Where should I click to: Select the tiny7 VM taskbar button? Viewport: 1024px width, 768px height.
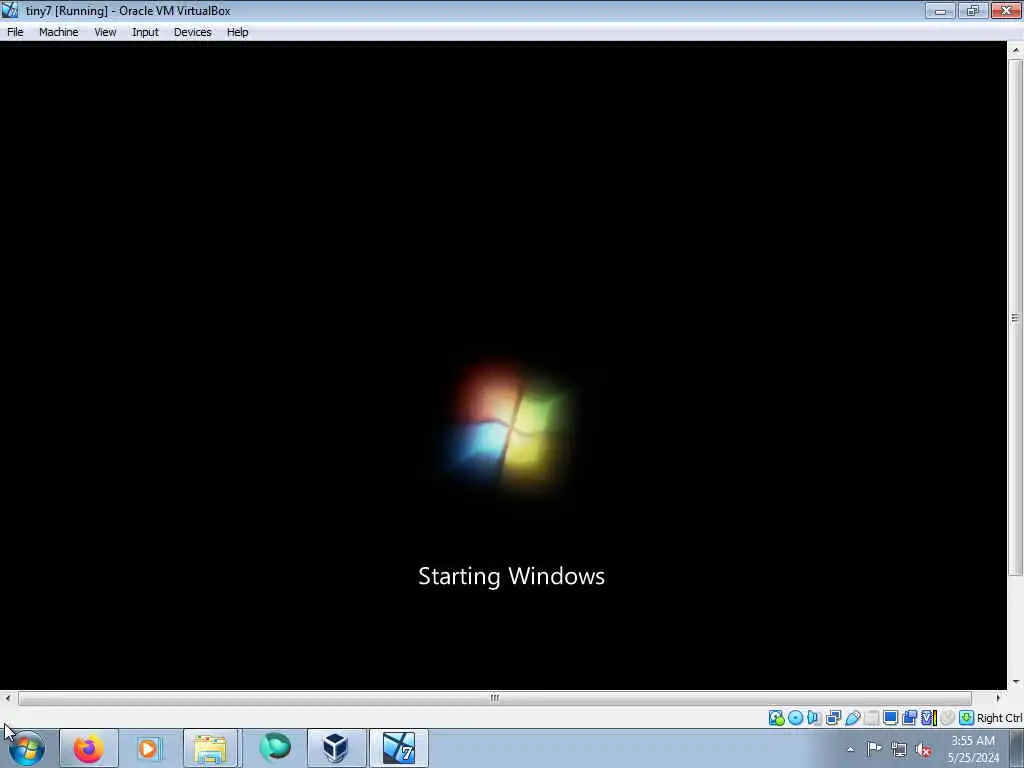click(398, 748)
